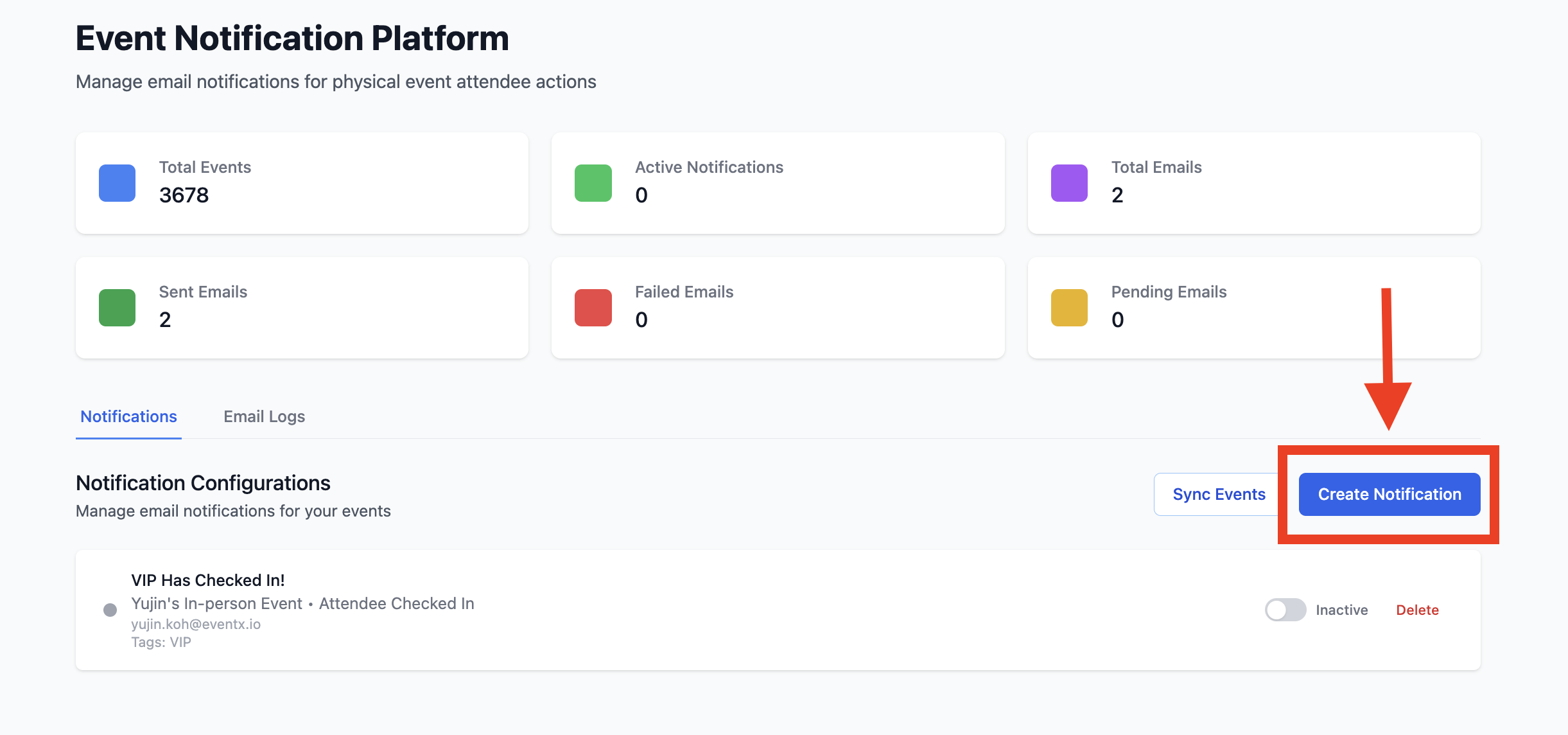The image size is (1568, 735).
Task: Click the yujin.koh@eventx.io email address
Action: point(196,624)
